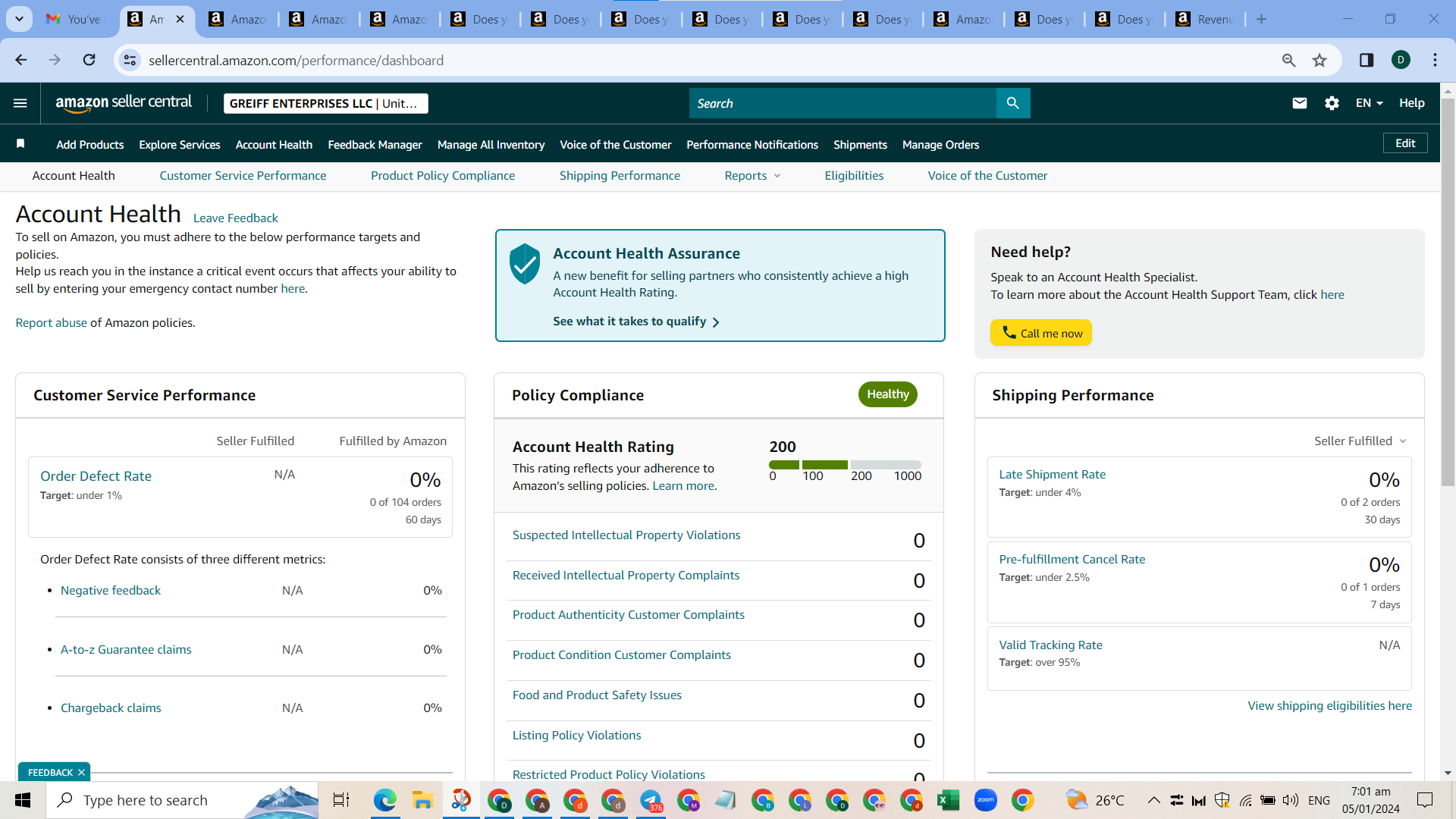Open the messages envelope icon
The image size is (1456, 819).
1300,103
